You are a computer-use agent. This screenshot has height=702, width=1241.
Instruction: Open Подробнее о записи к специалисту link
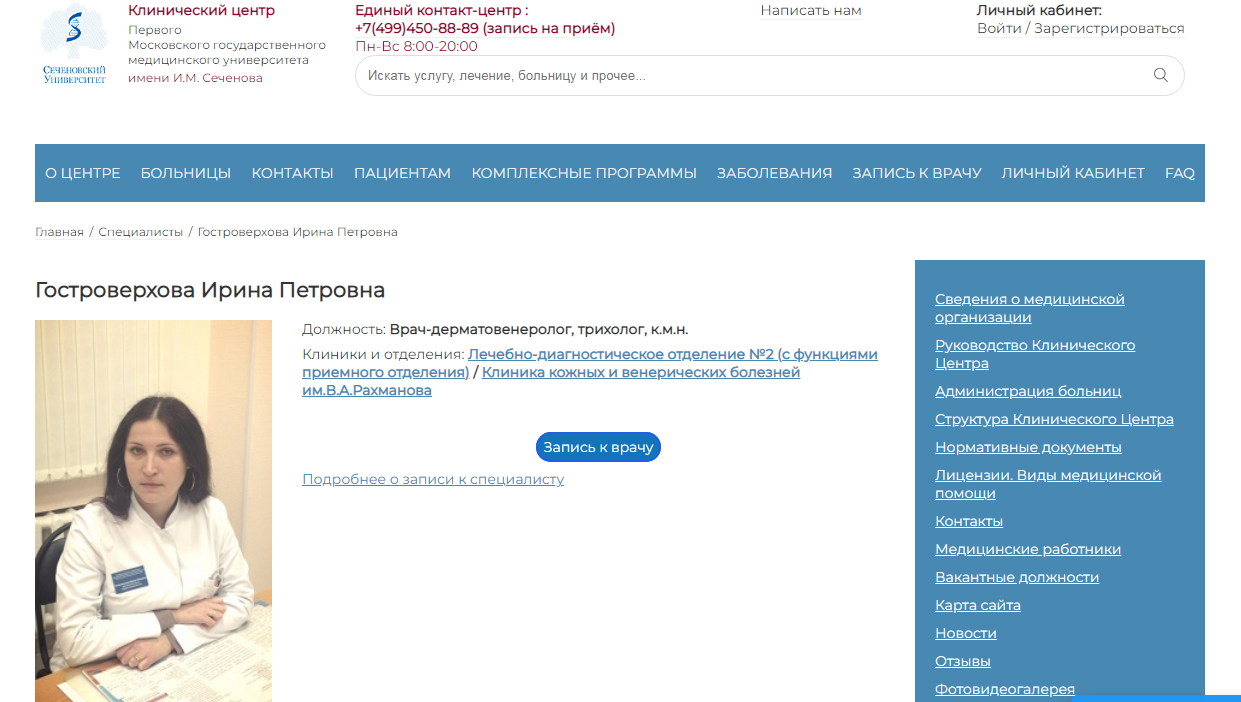pyautogui.click(x=433, y=480)
